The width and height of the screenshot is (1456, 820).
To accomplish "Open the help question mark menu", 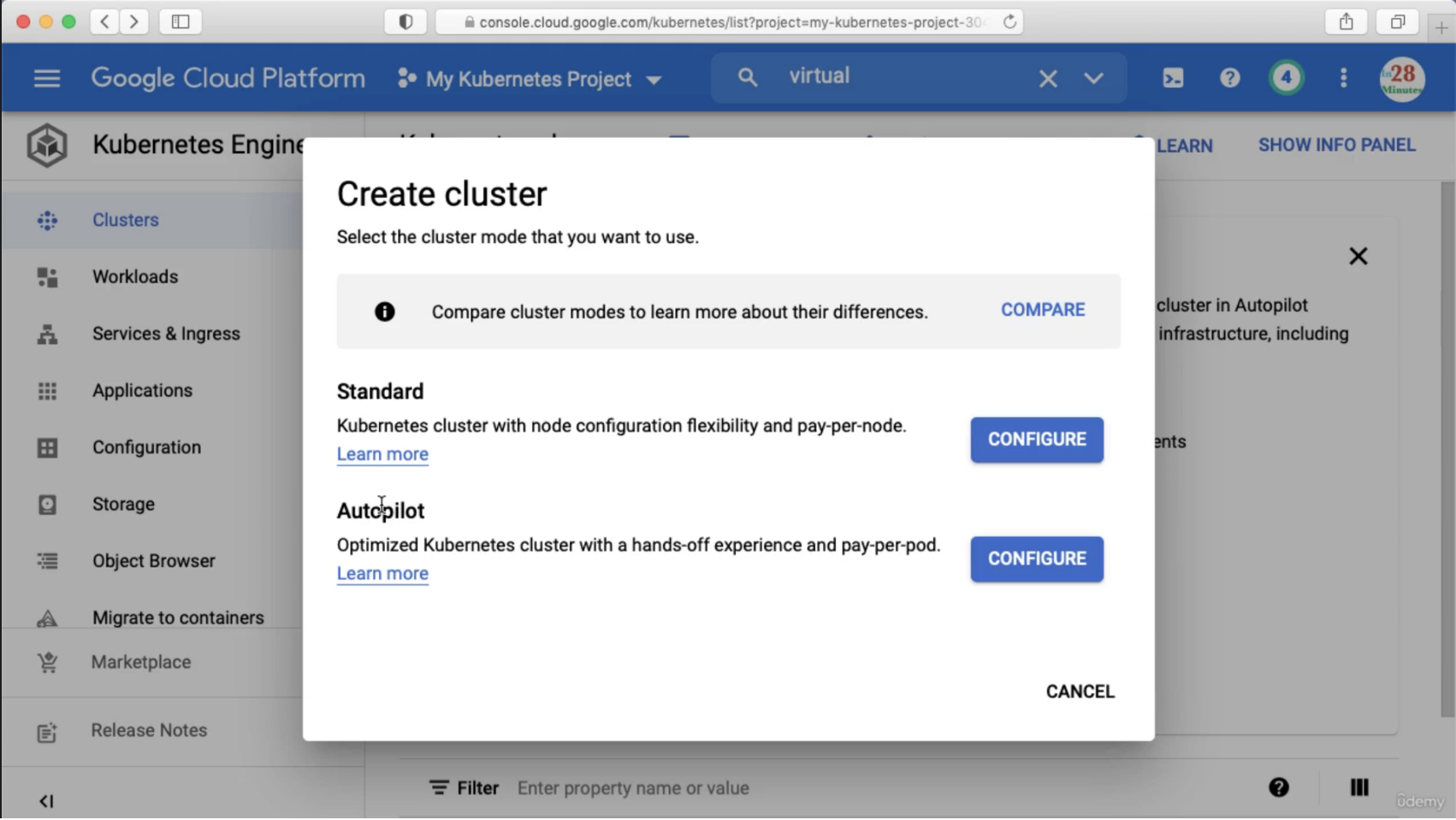I will pos(1229,78).
